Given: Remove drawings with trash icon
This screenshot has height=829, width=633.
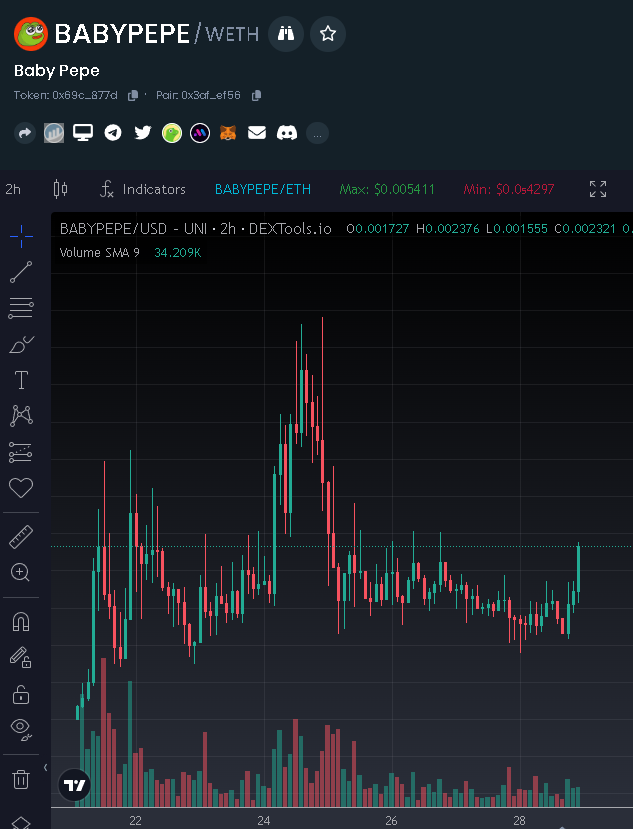Looking at the screenshot, I should (21, 779).
